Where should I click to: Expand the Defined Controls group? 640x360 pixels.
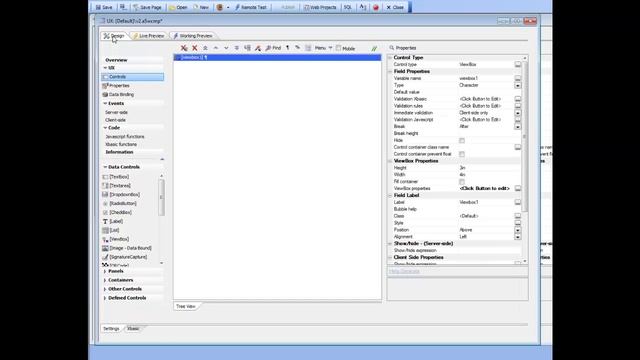105,298
